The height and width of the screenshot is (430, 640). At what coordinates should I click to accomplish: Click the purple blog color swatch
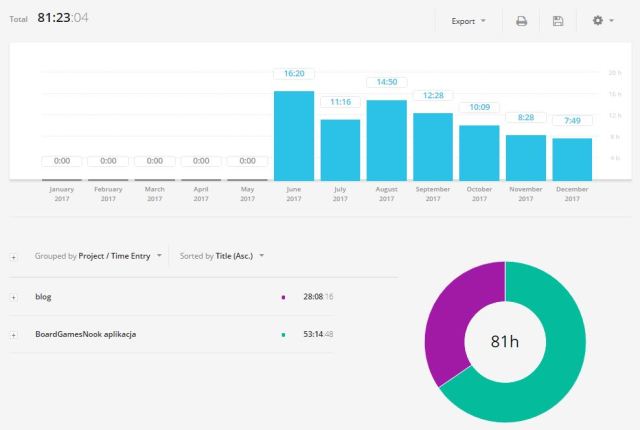284,297
